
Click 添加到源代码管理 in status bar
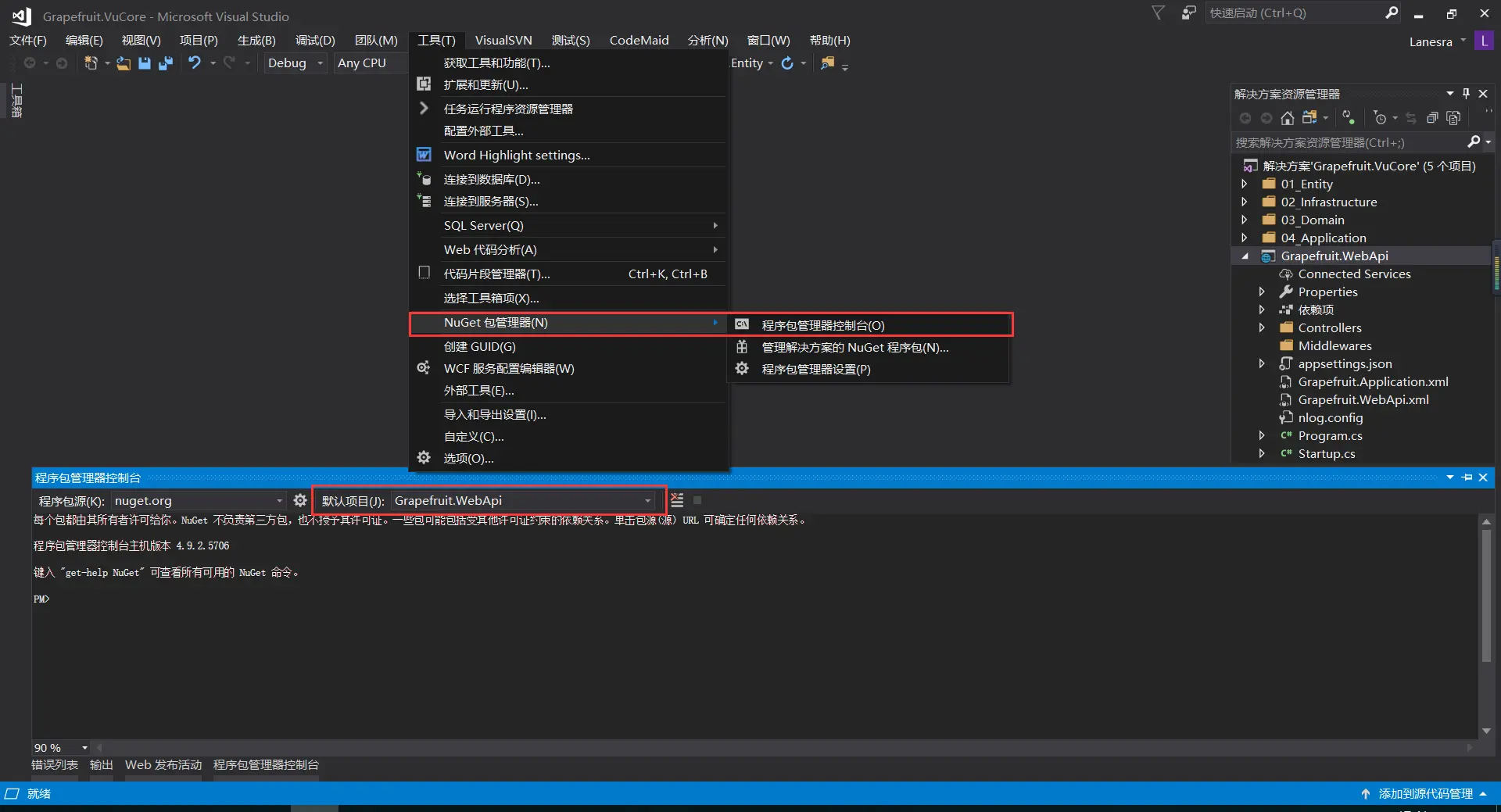click(x=1425, y=794)
